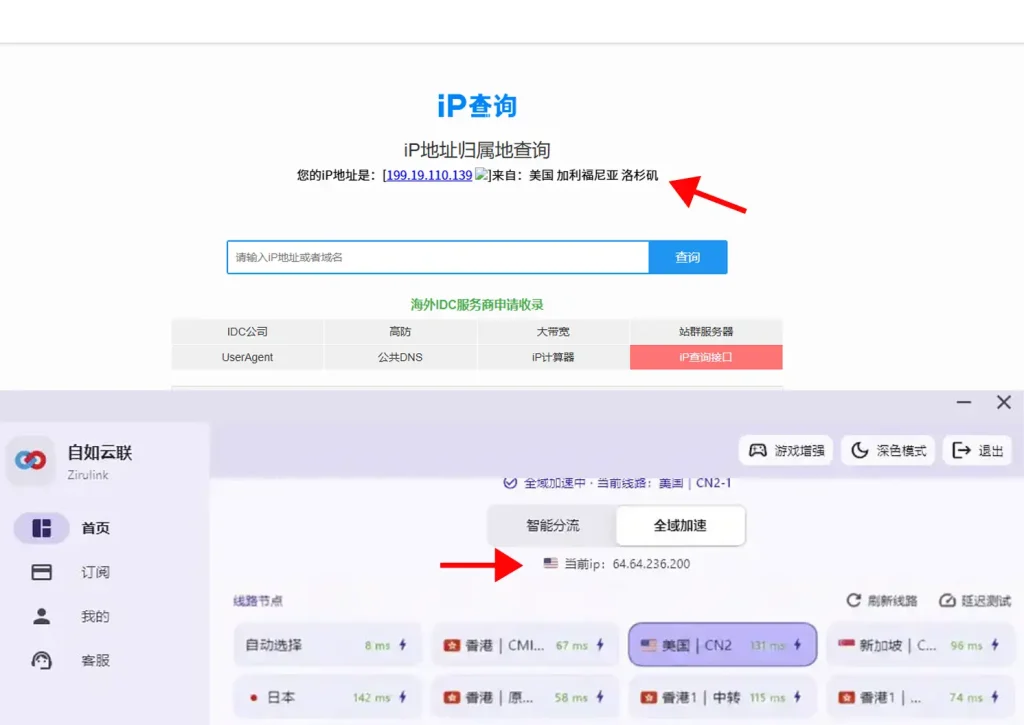The width and height of the screenshot is (1024, 725).
Task: Open the UserAgent cell
Action: (x=248, y=357)
